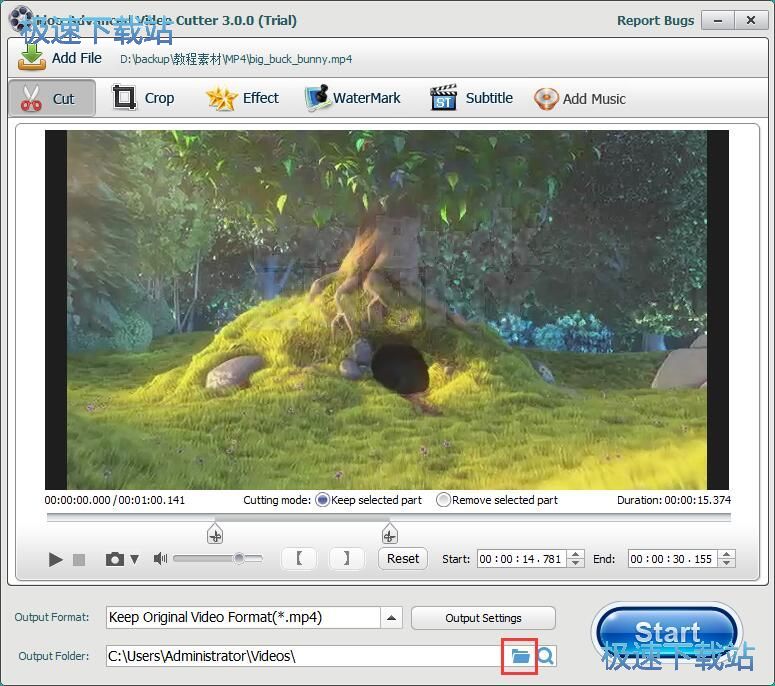Open the Crop tab
775x686 pixels.
[x=143, y=98]
